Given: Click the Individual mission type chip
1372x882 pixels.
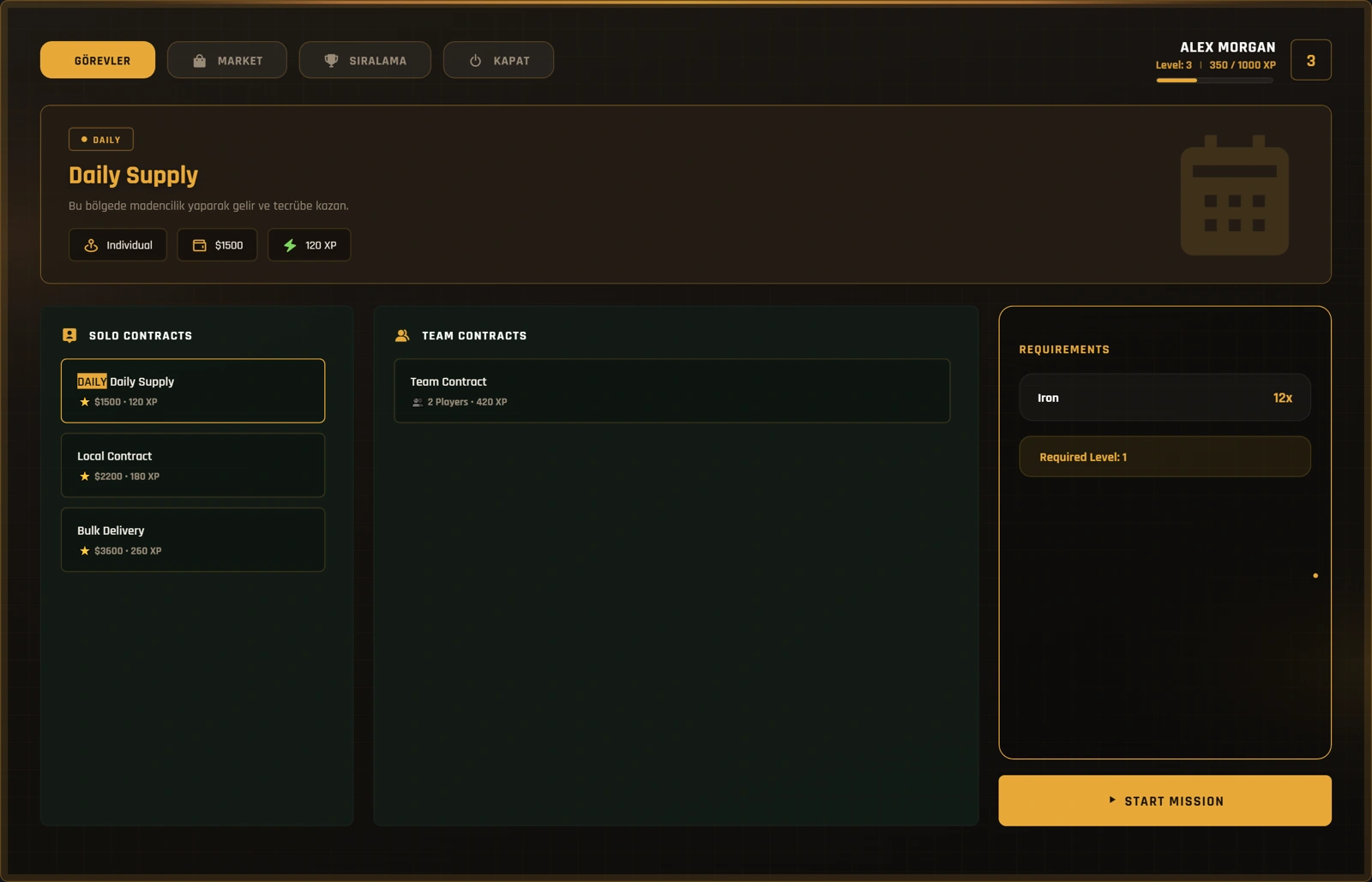Looking at the screenshot, I should pos(117,245).
